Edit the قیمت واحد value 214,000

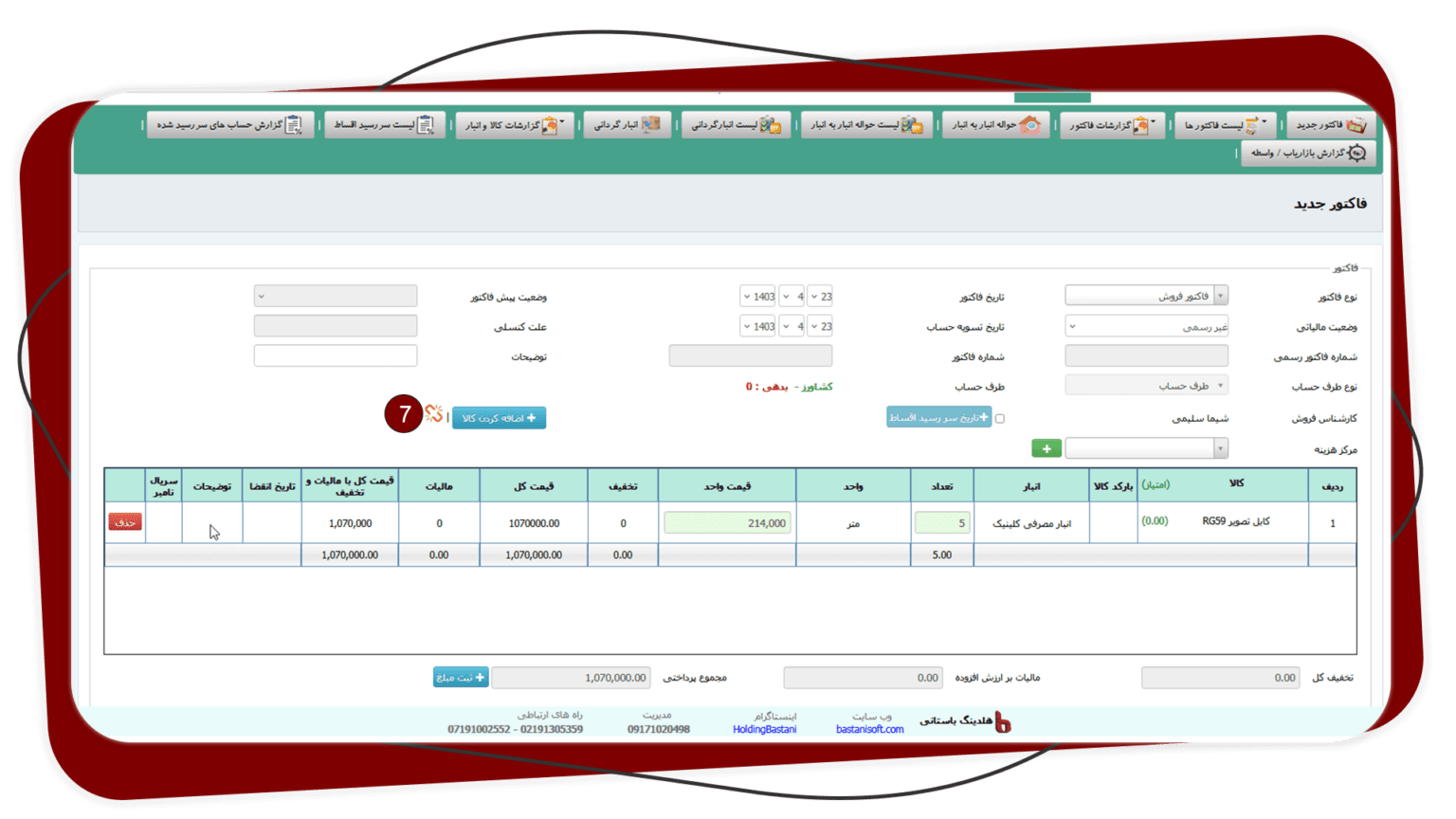[727, 522]
